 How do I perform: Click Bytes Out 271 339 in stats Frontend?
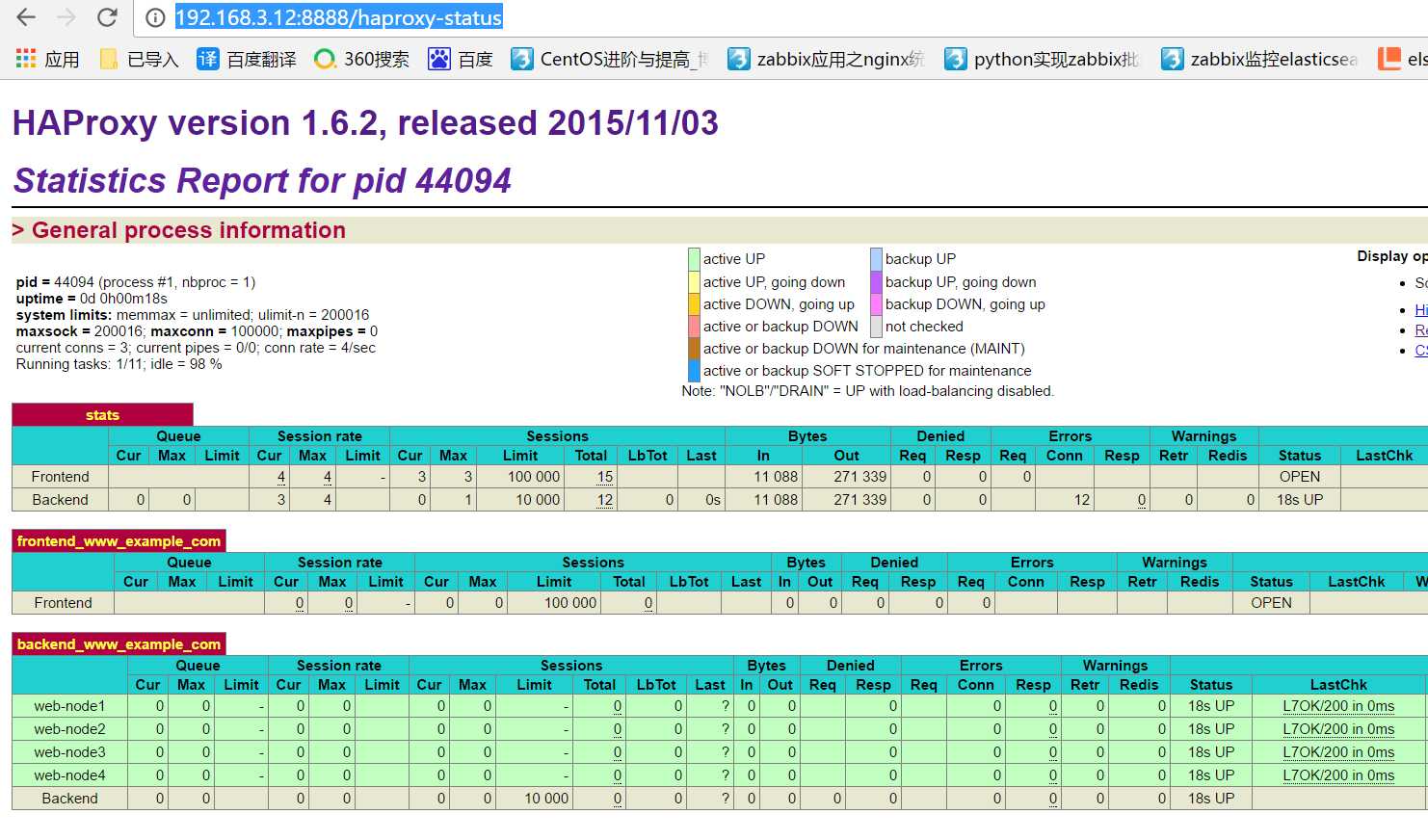click(859, 477)
